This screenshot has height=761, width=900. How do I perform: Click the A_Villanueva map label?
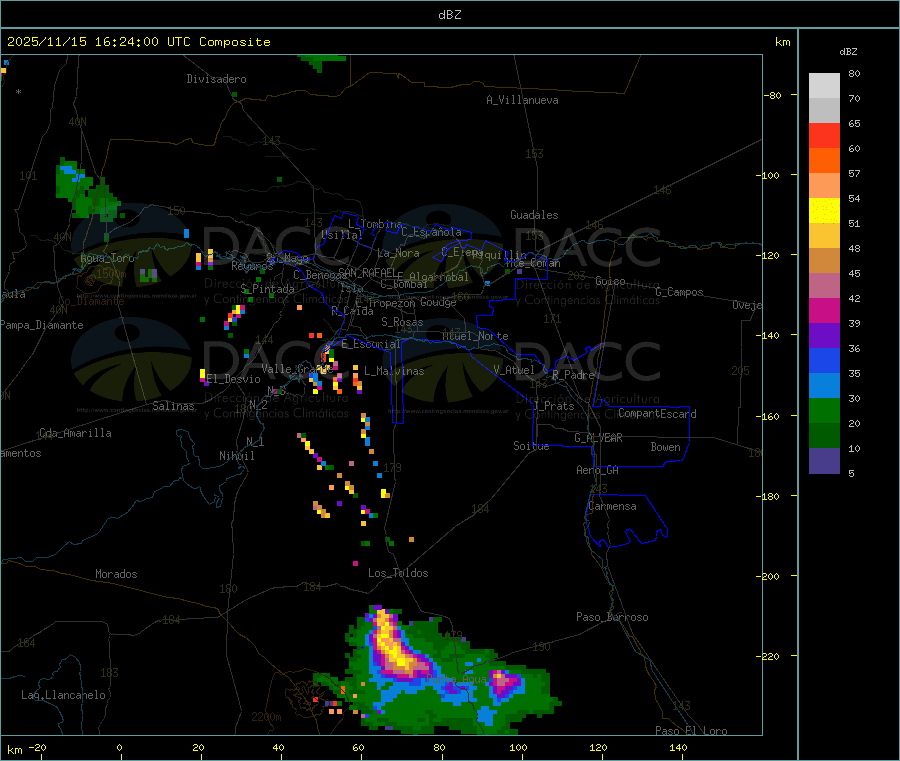(x=522, y=100)
